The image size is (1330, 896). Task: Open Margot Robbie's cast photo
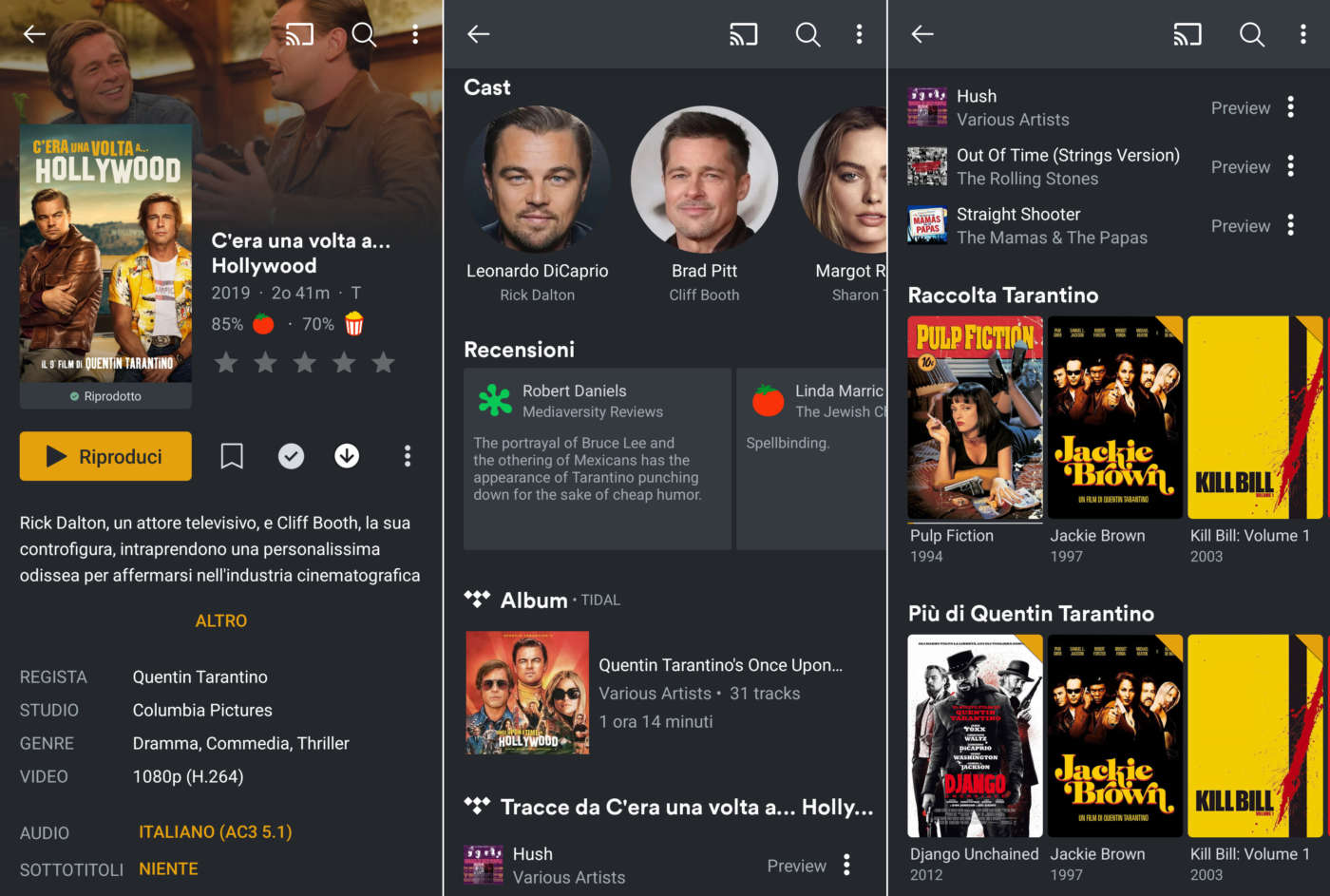click(x=843, y=180)
